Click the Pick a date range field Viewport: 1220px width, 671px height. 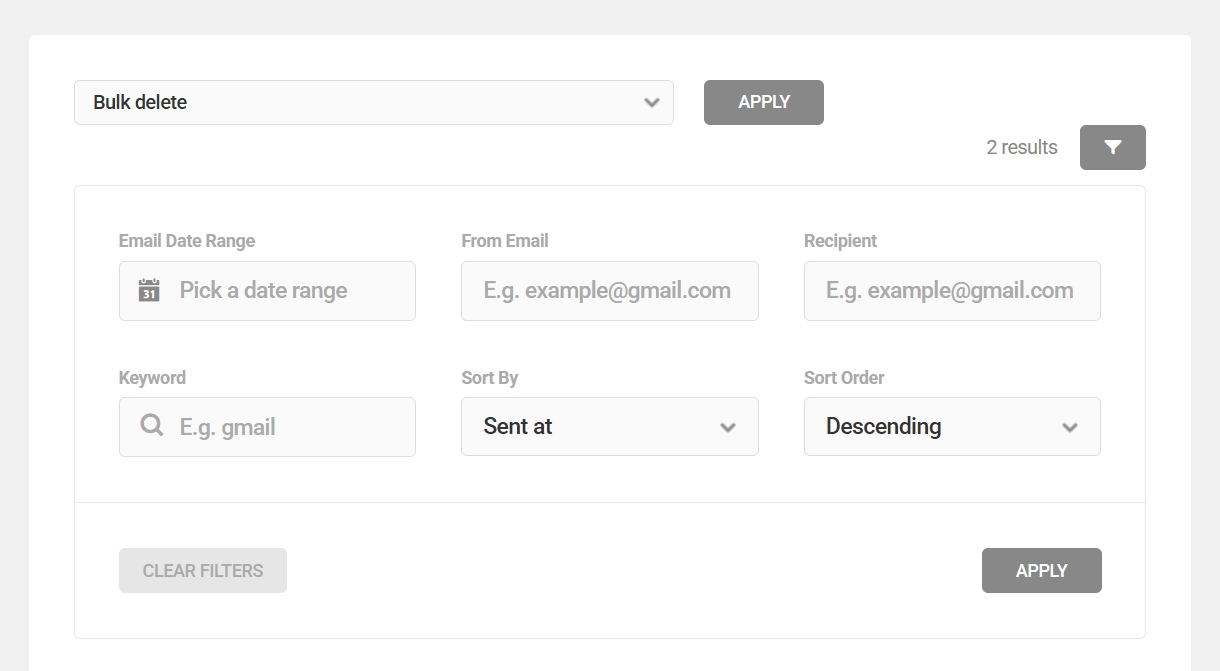coord(280,290)
